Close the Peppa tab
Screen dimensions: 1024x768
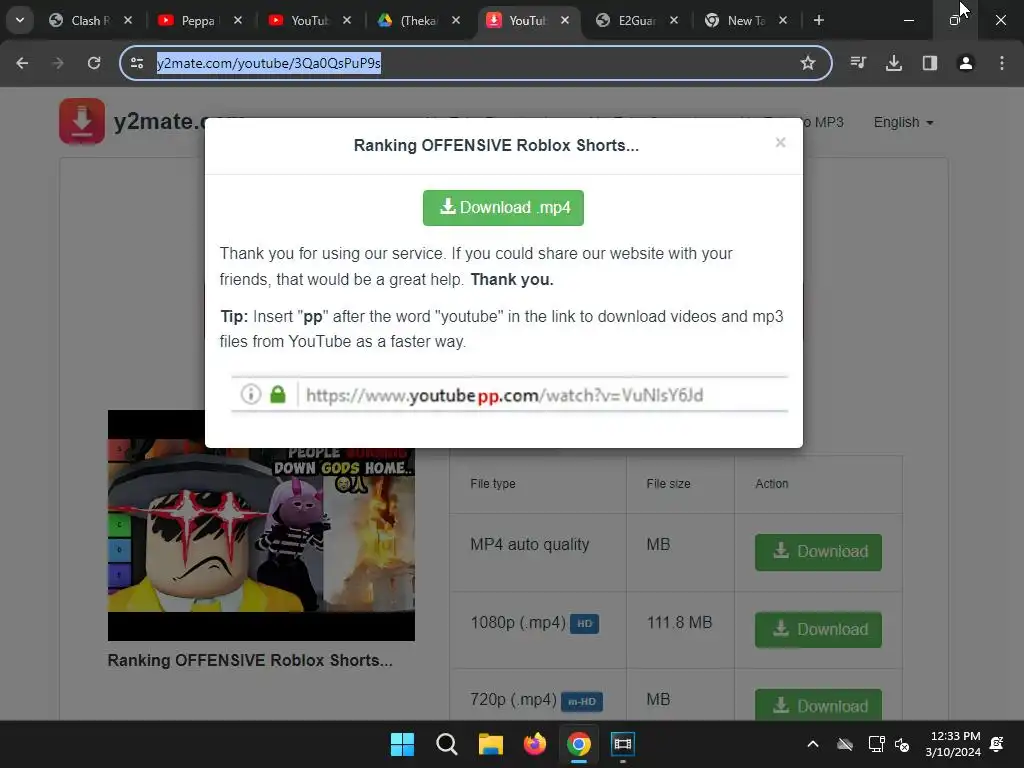click(238, 20)
